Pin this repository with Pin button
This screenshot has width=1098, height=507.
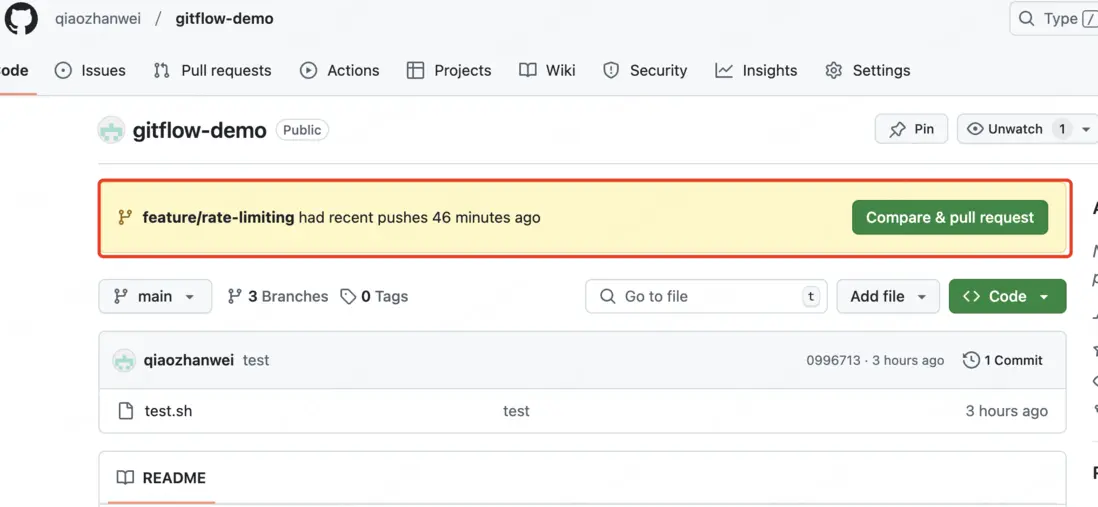click(x=911, y=129)
